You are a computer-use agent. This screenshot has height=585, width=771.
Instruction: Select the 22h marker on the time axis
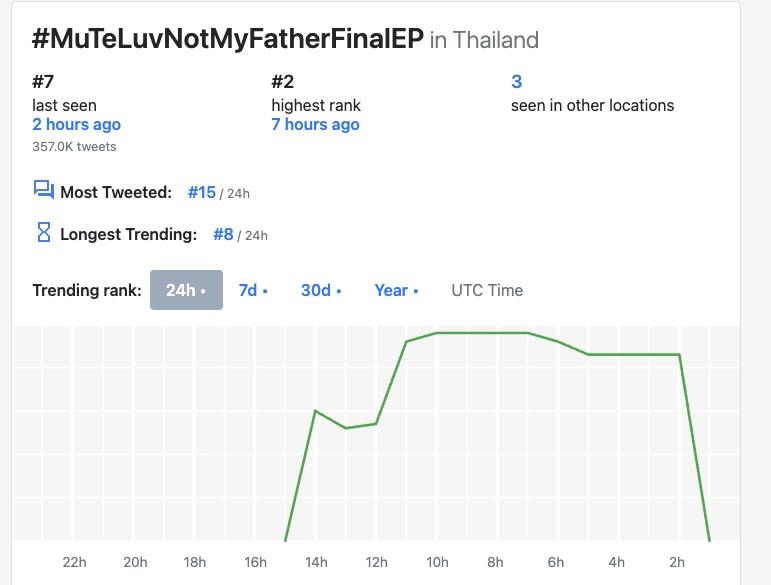click(74, 562)
